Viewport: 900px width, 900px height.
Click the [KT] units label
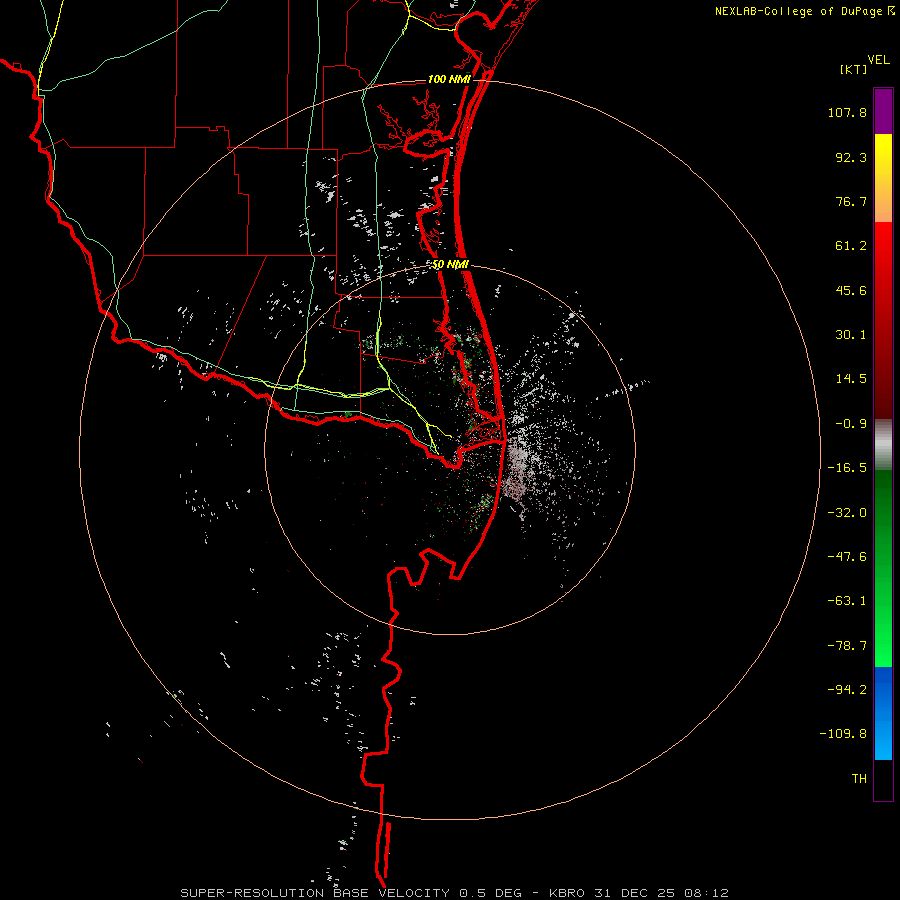(853, 69)
